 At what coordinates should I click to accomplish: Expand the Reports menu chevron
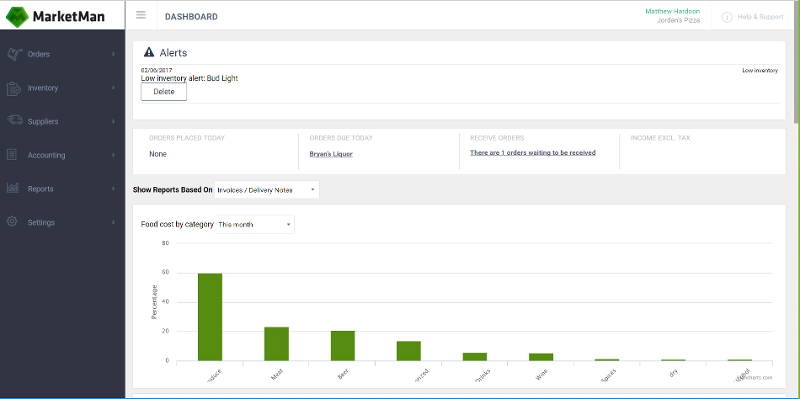coord(113,189)
